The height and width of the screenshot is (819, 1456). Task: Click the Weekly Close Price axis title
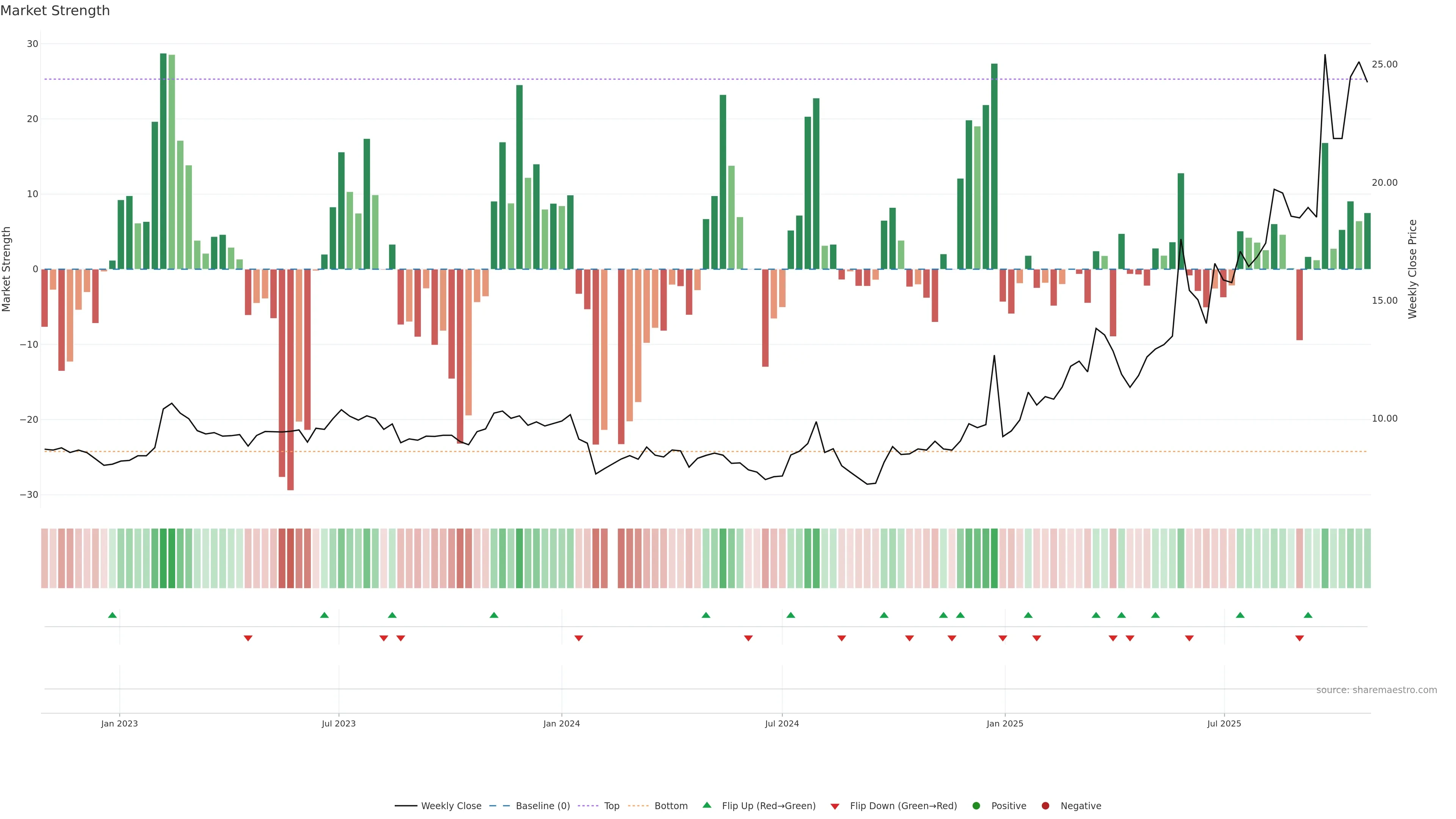1412,269
